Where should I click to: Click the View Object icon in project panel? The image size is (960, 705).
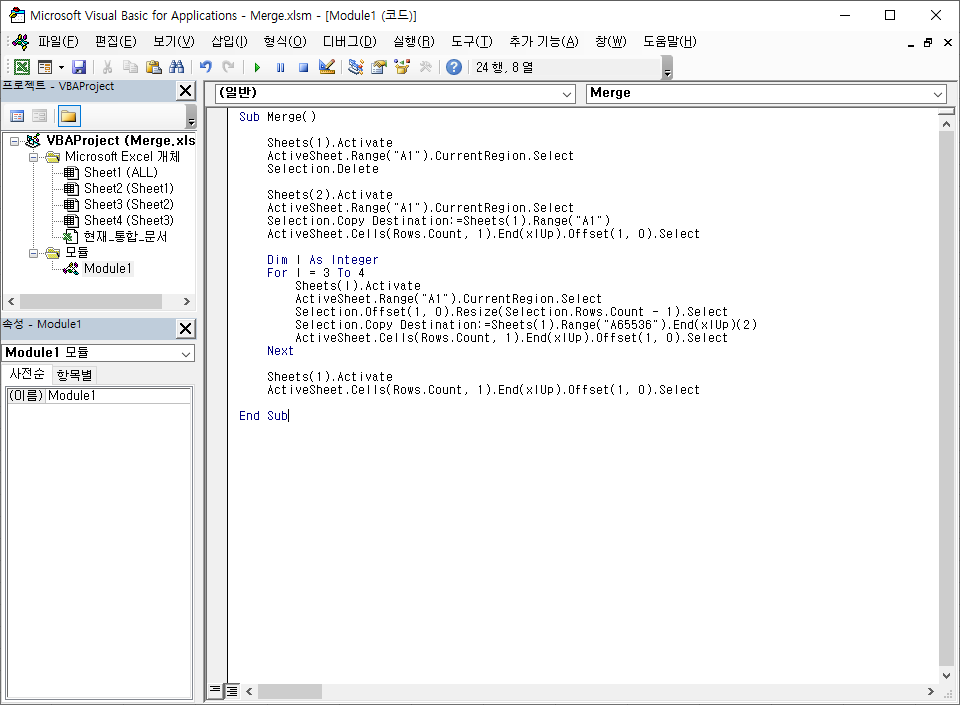click(40, 116)
